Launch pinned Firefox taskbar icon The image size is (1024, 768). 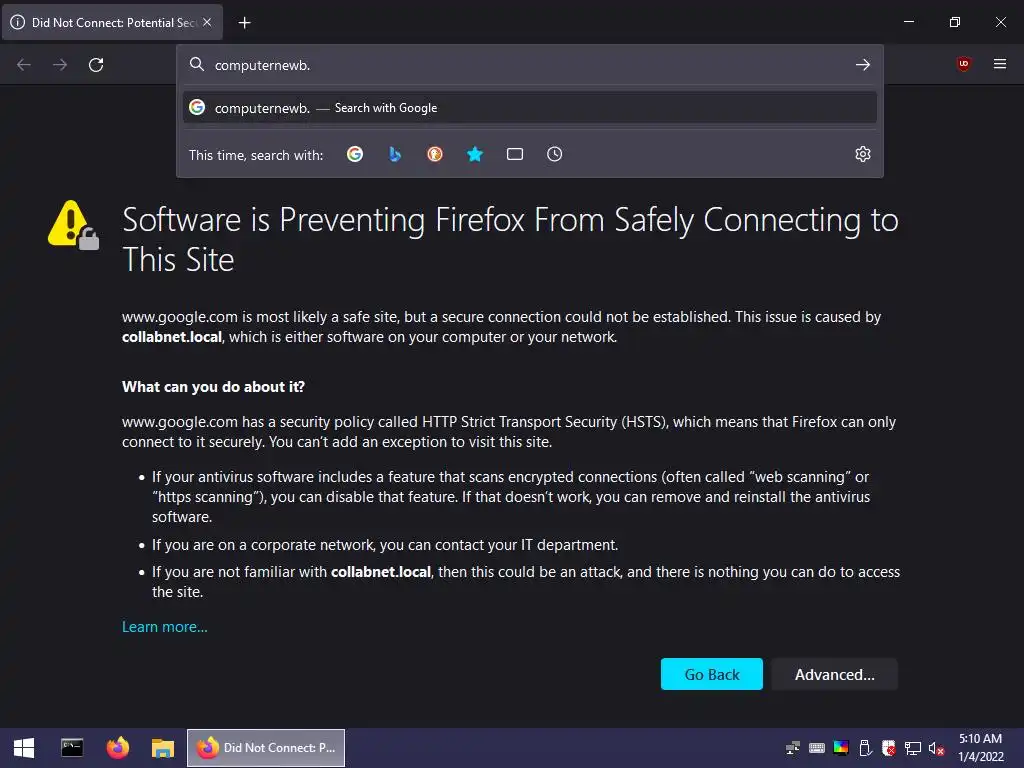click(118, 748)
